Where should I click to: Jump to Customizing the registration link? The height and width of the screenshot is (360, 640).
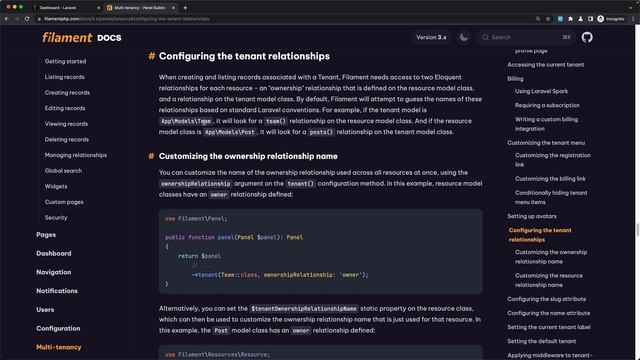(x=552, y=160)
